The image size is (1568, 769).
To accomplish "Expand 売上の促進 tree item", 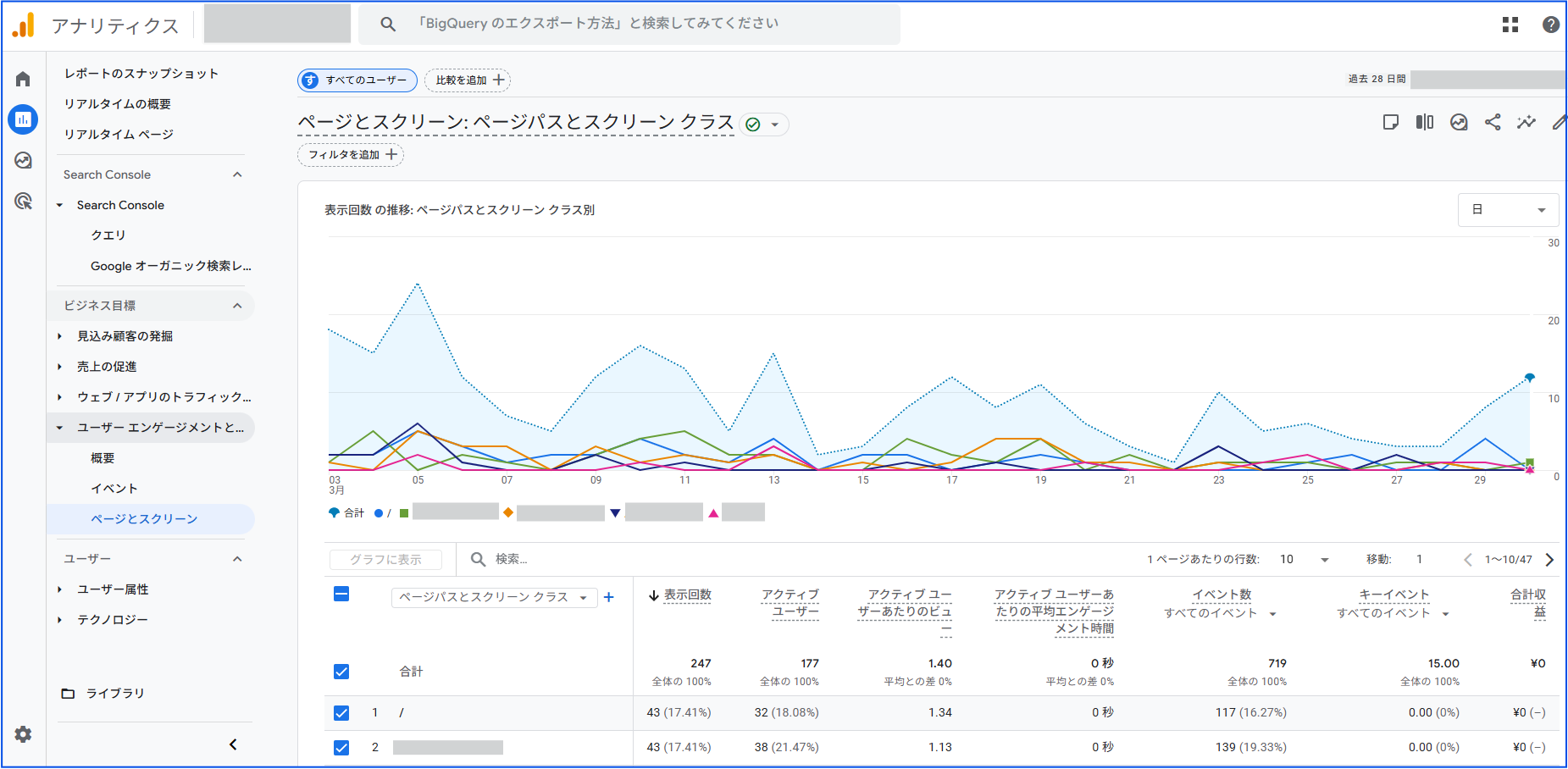I will (x=59, y=367).
